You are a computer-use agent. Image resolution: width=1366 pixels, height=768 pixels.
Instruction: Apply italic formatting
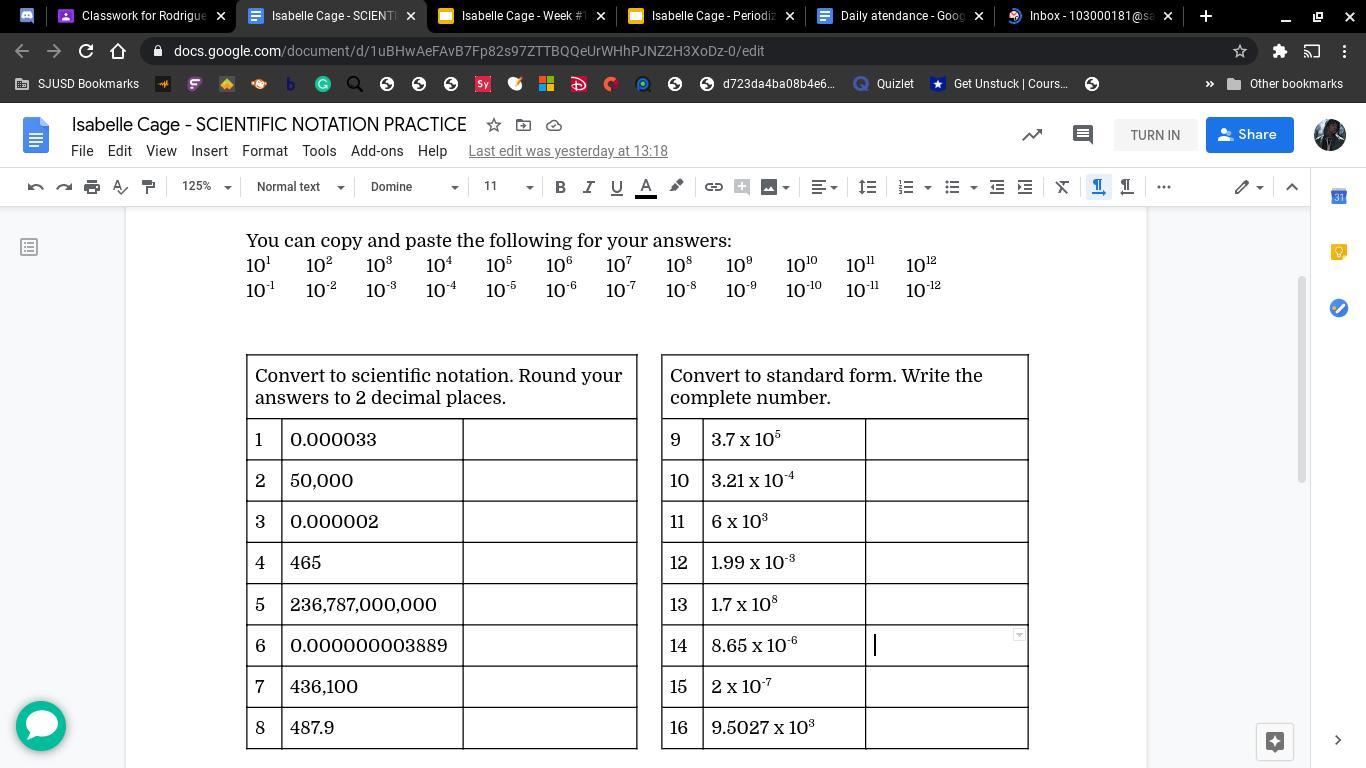[588, 187]
